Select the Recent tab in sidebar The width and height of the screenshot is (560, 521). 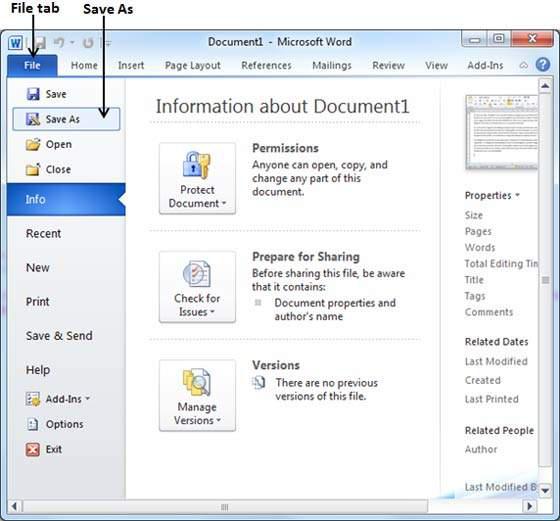(43, 234)
